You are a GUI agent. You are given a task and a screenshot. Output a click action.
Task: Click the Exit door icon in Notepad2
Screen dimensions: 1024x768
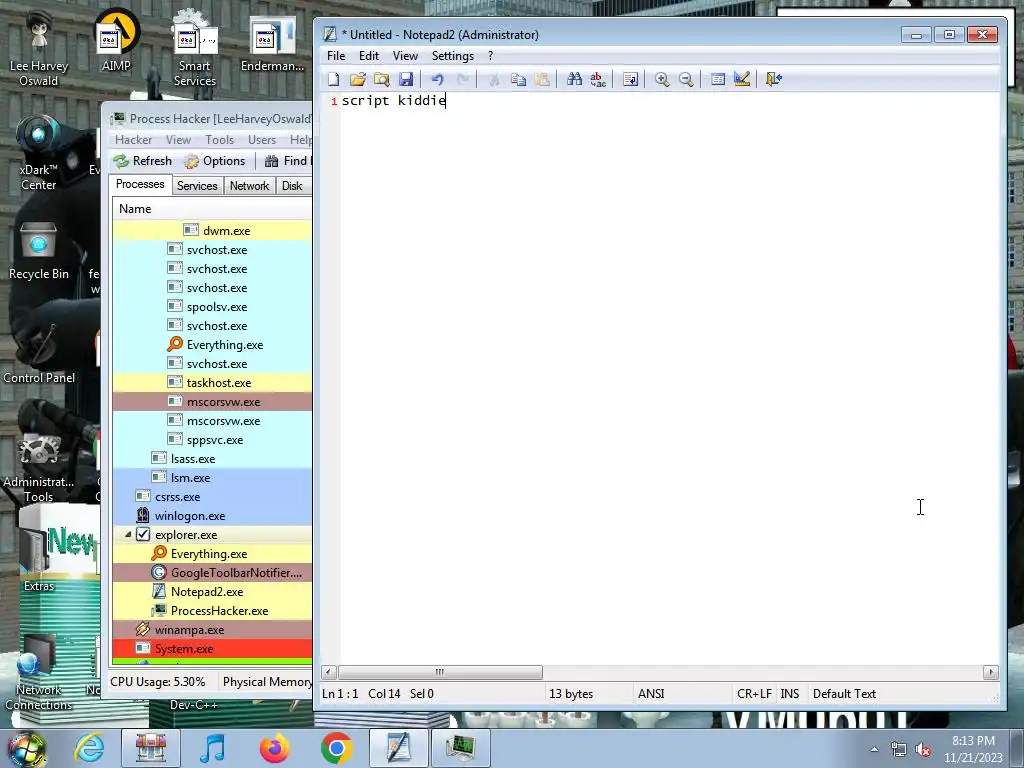tap(774, 80)
